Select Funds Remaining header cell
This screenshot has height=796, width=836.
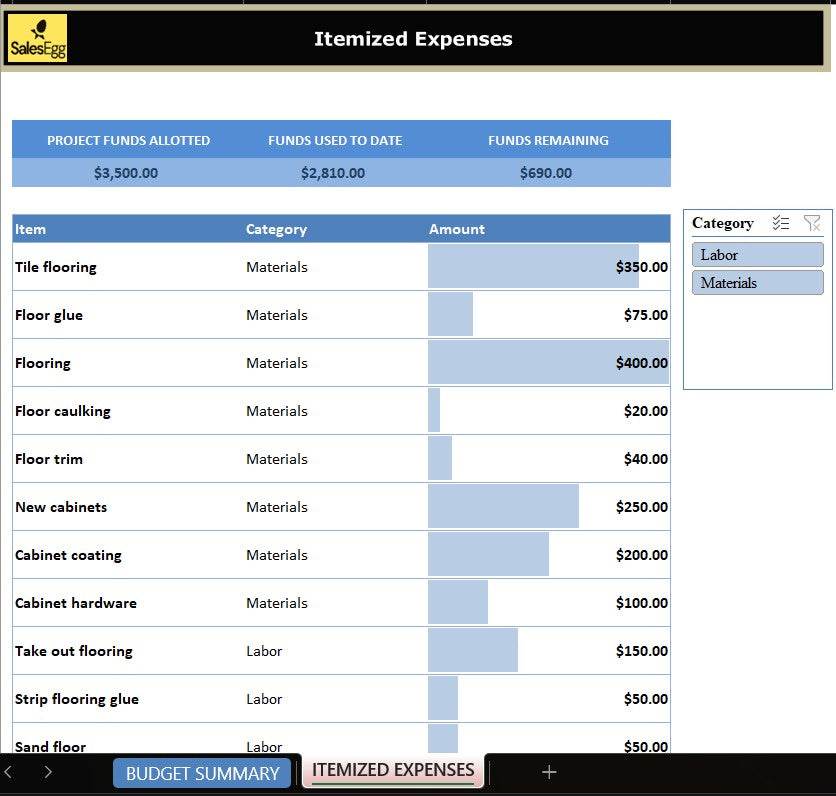pyautogui.click(x=549, y=140)
